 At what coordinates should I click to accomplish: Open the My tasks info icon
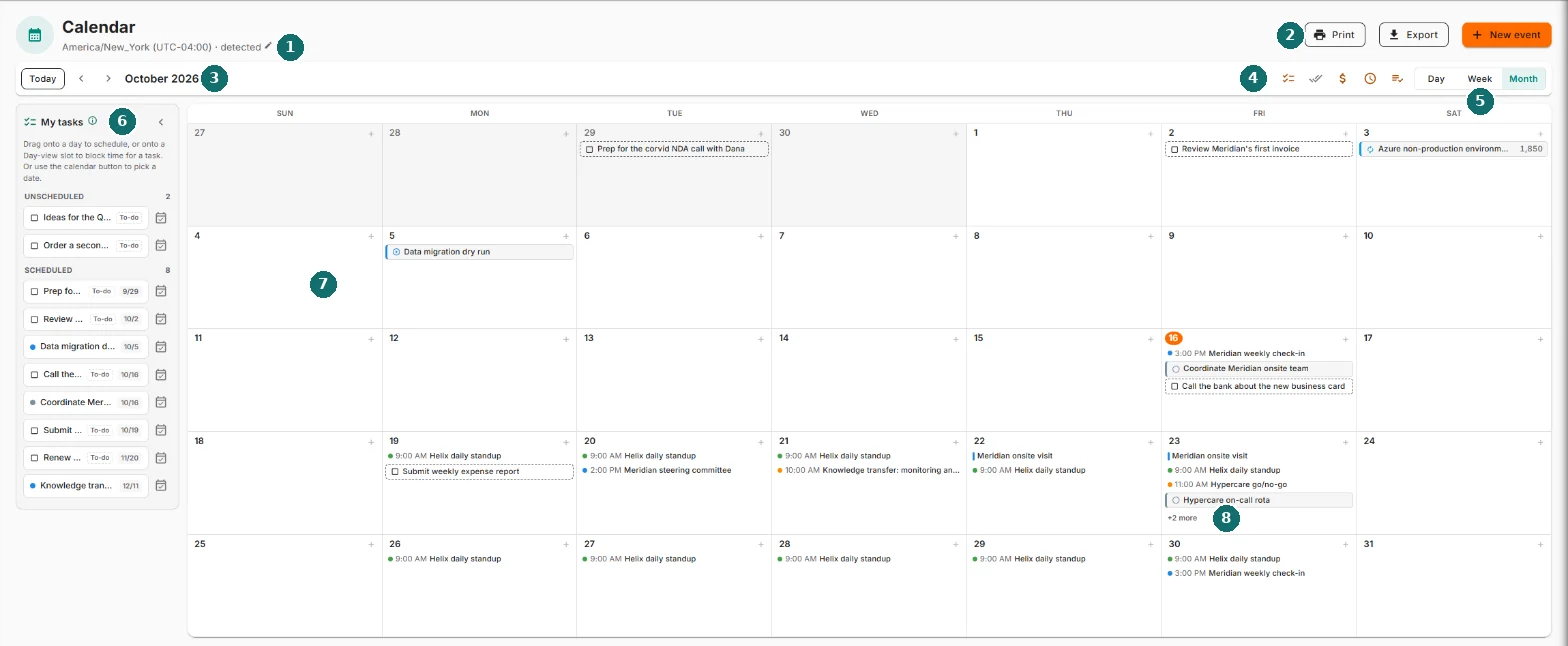click(x=92, y=121)
